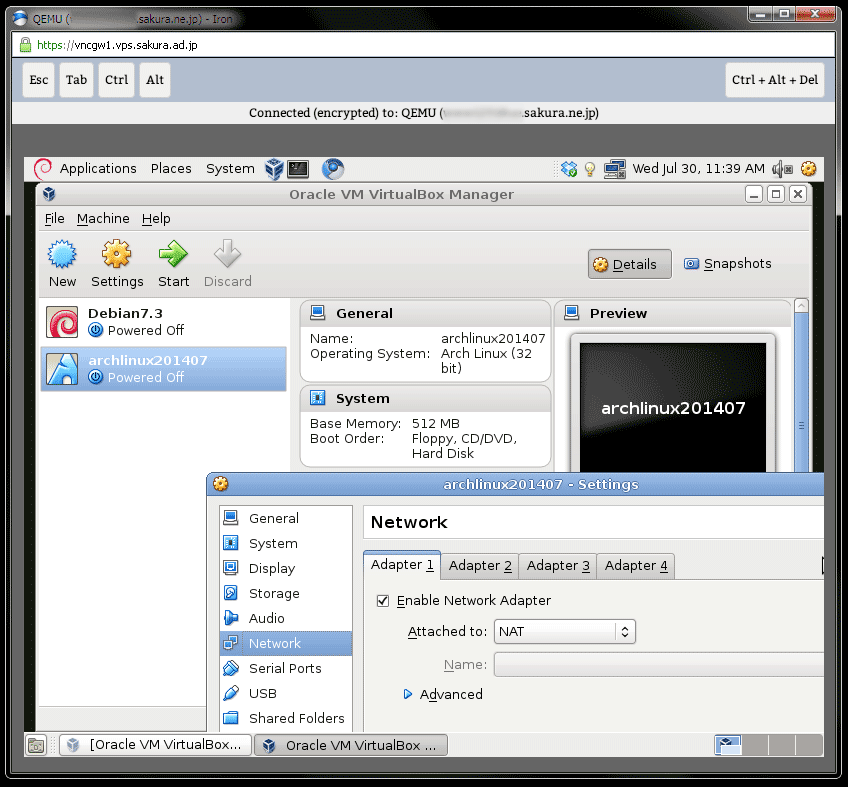The image size is (848, 787).
Task: Click the network manager tray icon
Action: point(614,169)
